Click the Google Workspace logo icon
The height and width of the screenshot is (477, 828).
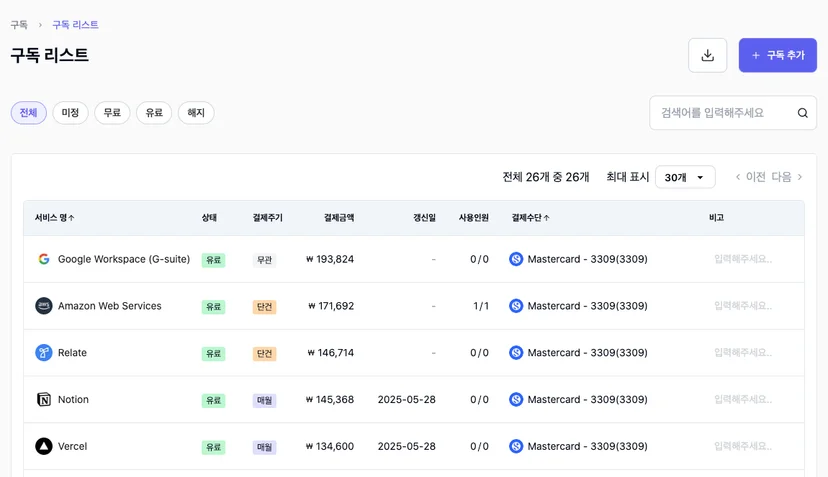pos(44,259)
